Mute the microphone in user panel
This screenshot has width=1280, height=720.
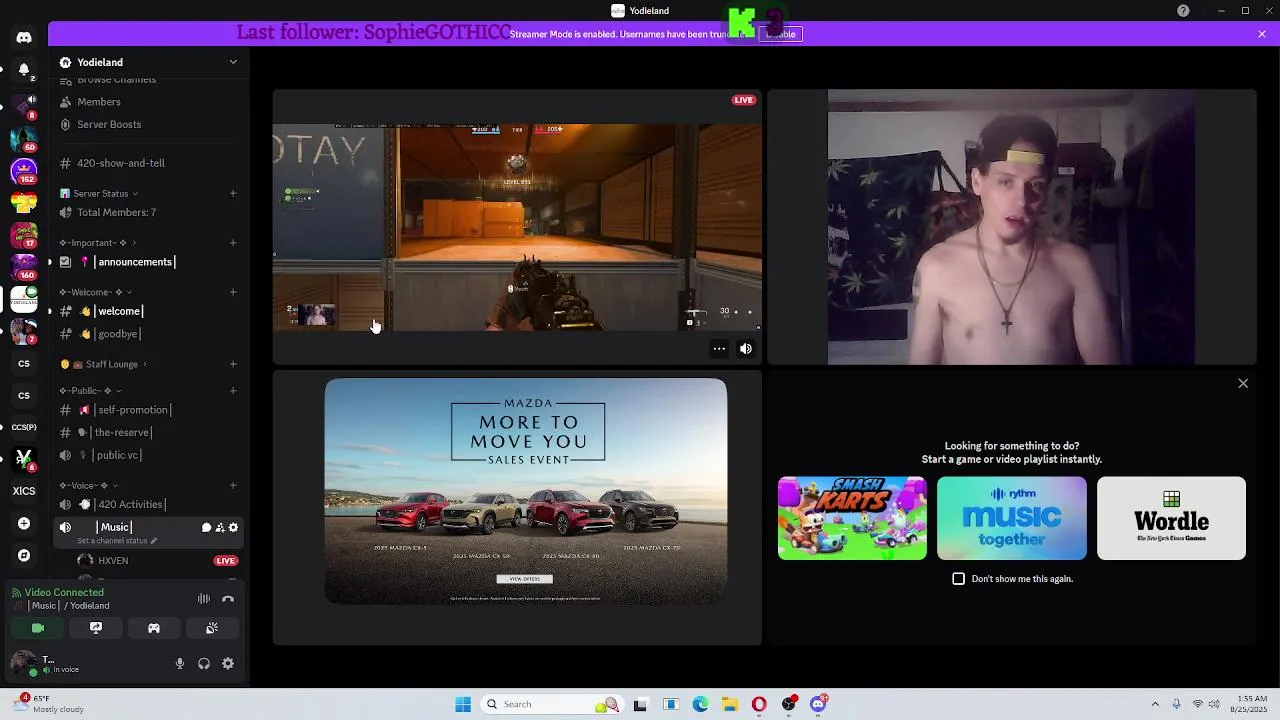(180, 663)
